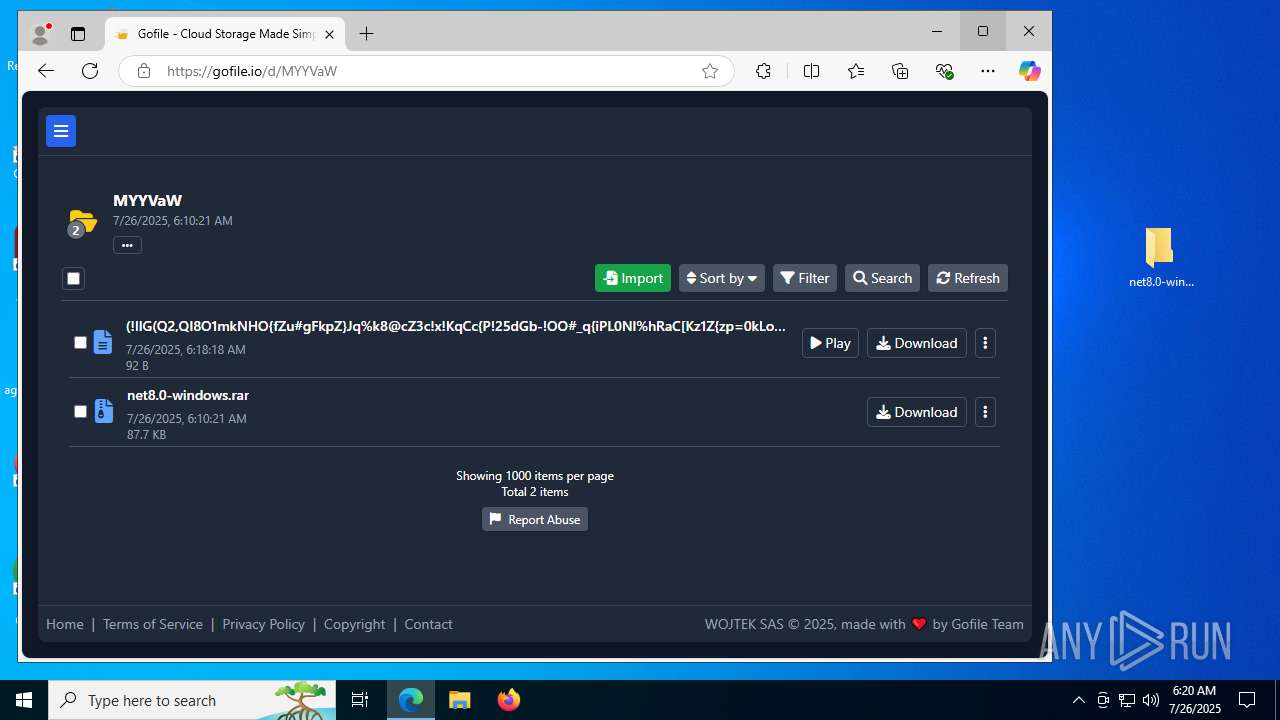Open File Explorer from the taskbar

pos(459,700)
